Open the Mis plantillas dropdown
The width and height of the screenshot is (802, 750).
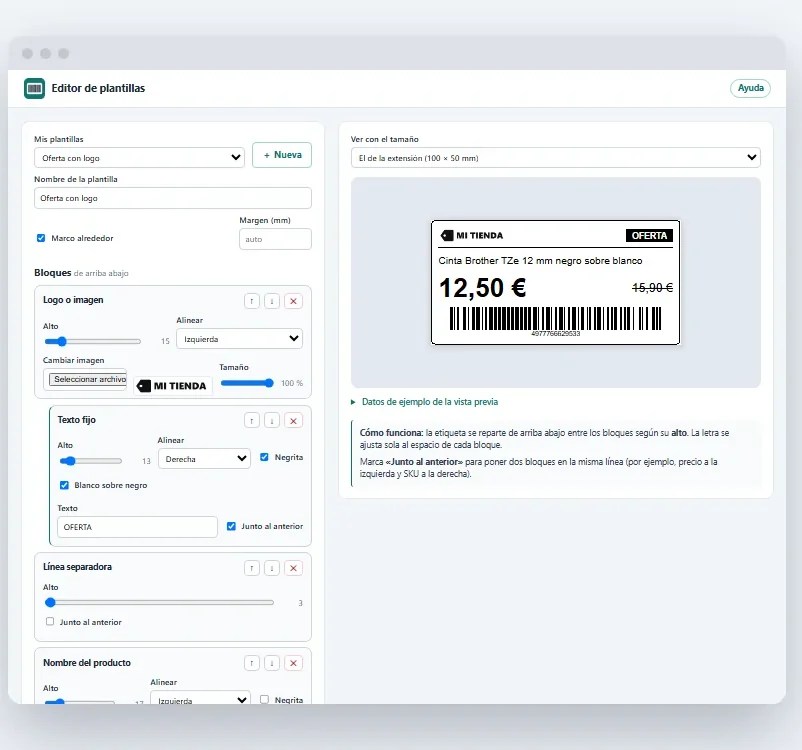tap(139, 158)
